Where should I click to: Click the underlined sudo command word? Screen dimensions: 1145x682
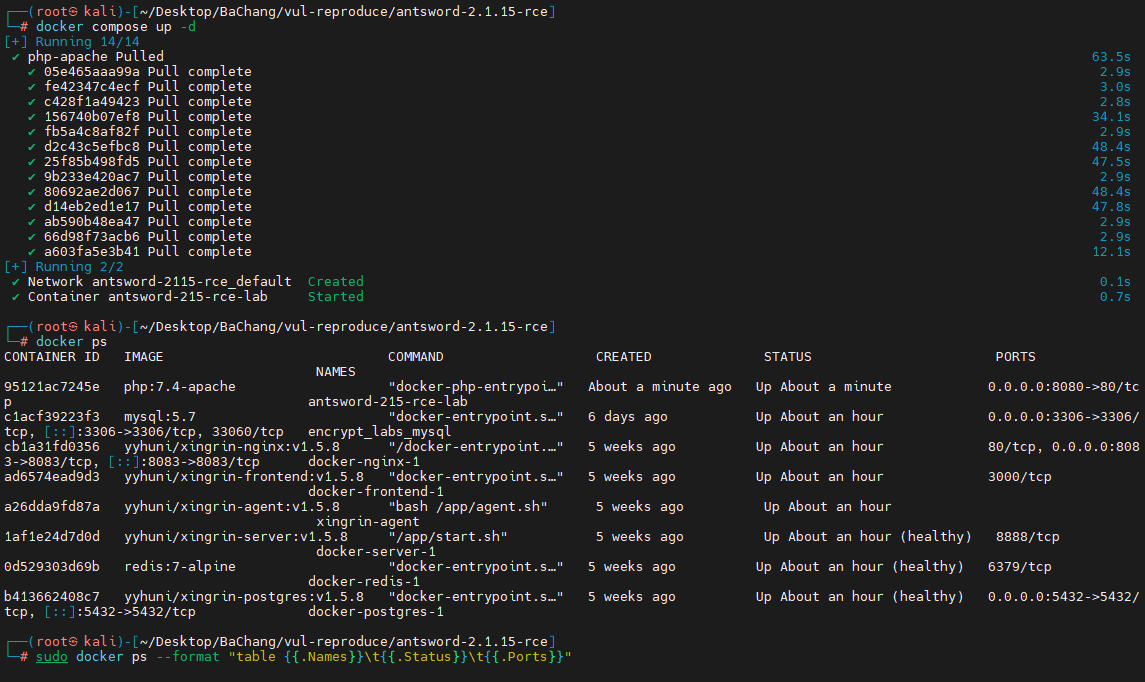(x=52, y=656)
